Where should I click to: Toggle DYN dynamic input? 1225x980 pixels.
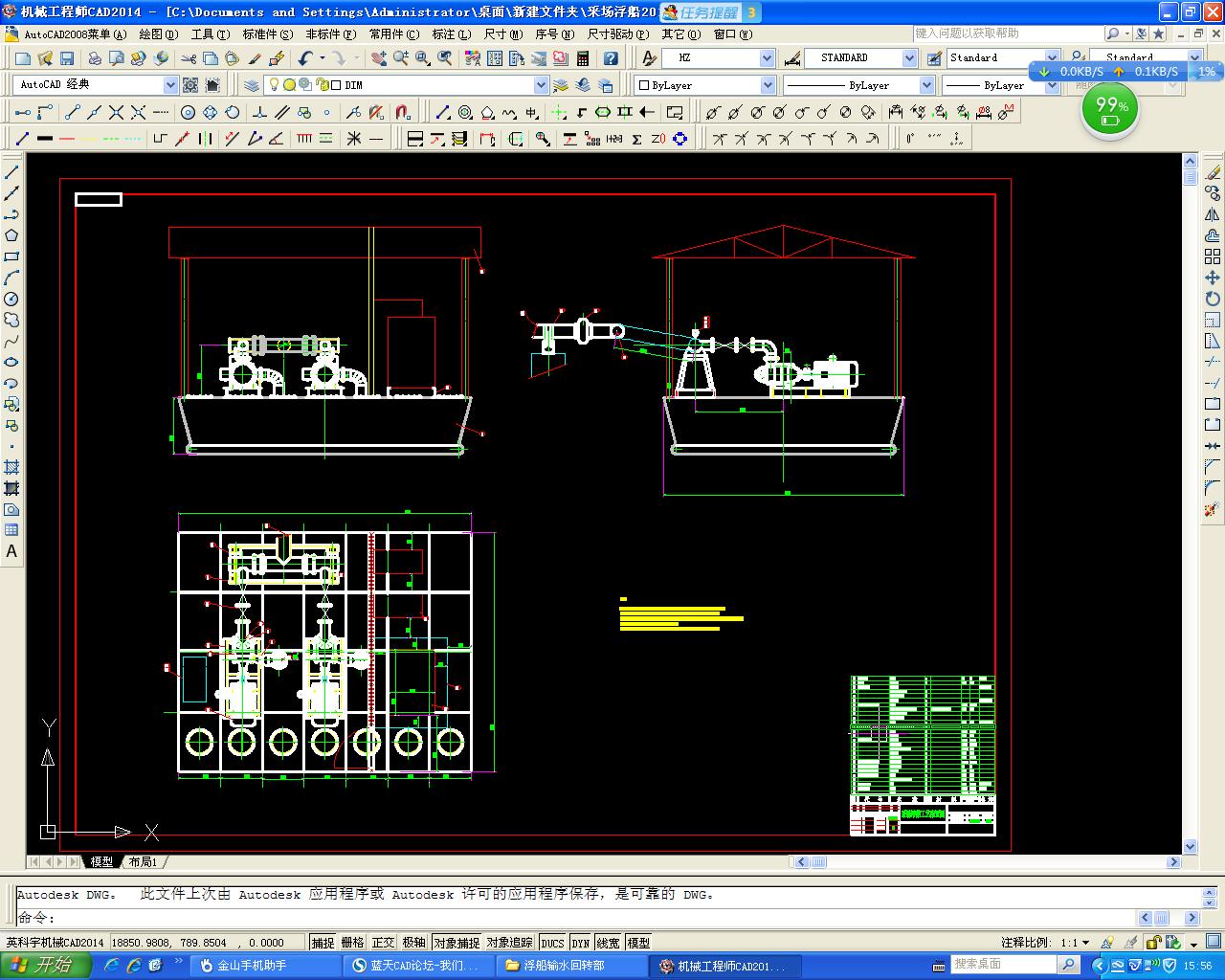point(581,943)
